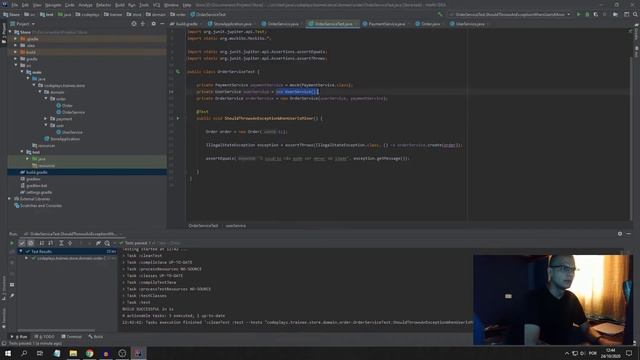Click Collapse All icon in Run toolbar
640x360 pixels.
[70, 243]
